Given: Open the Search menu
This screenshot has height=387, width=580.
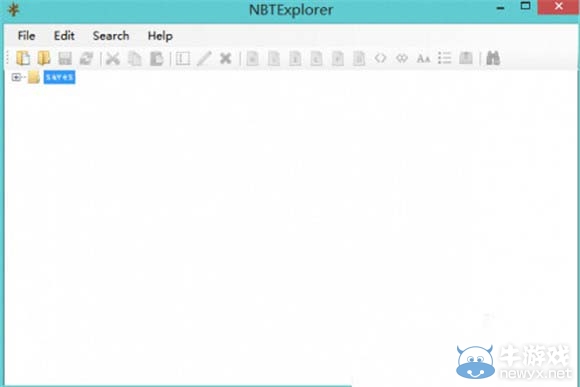Looking at the screenshot, I should click(111, 36).
